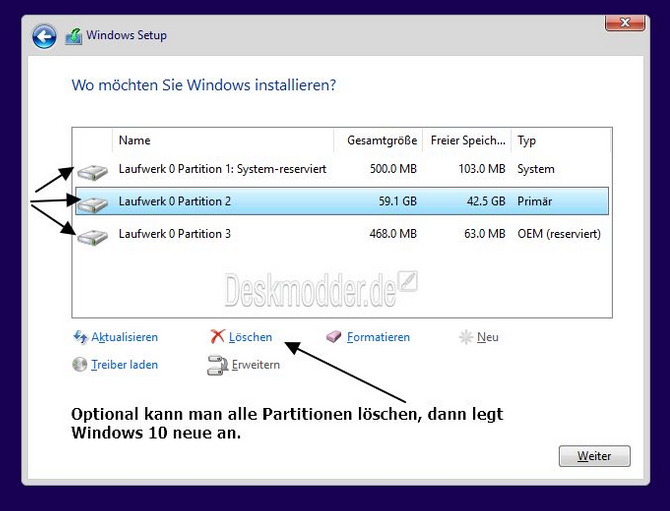Click the red X Löschen icon
Image resolution: width=670 pixels, height=511 pixels.
pos(217,337)
